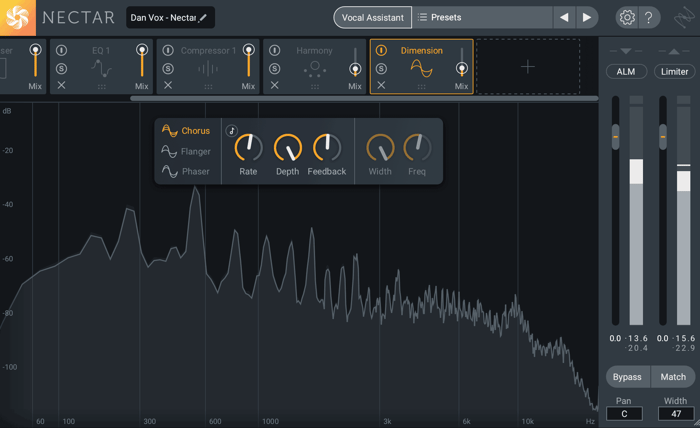Screen dimensions: 700x428
Task: Solo the Dimension module
Action: 381,69
